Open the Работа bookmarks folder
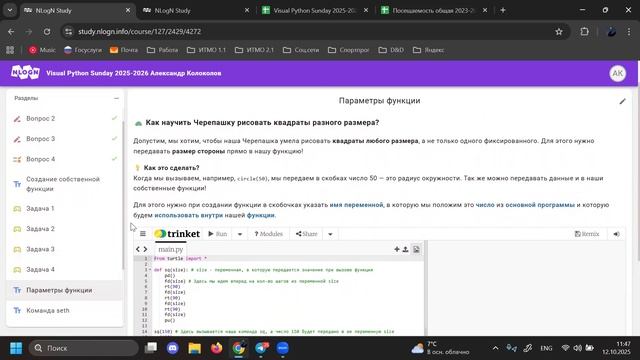Screen dimensions: 640x360 pos(162,50)
